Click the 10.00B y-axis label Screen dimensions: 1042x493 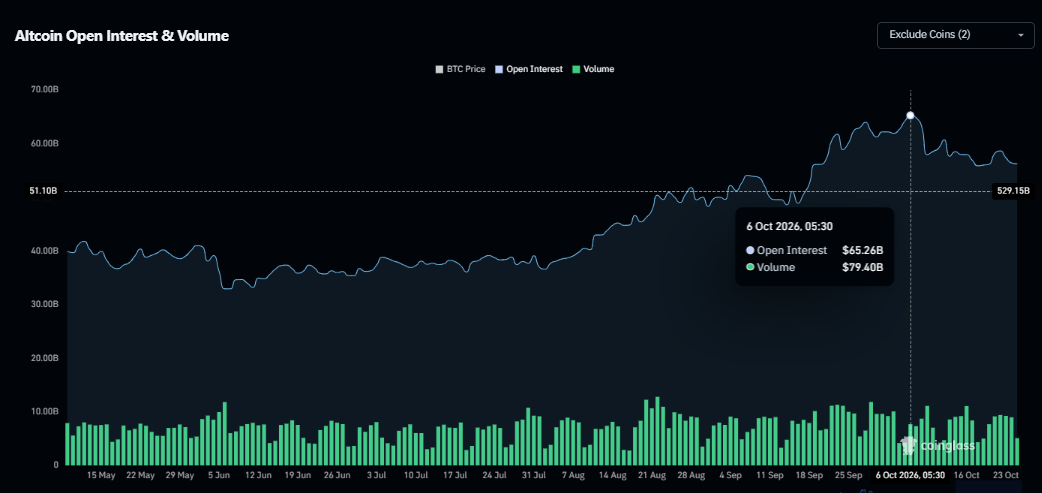[46, 411]
